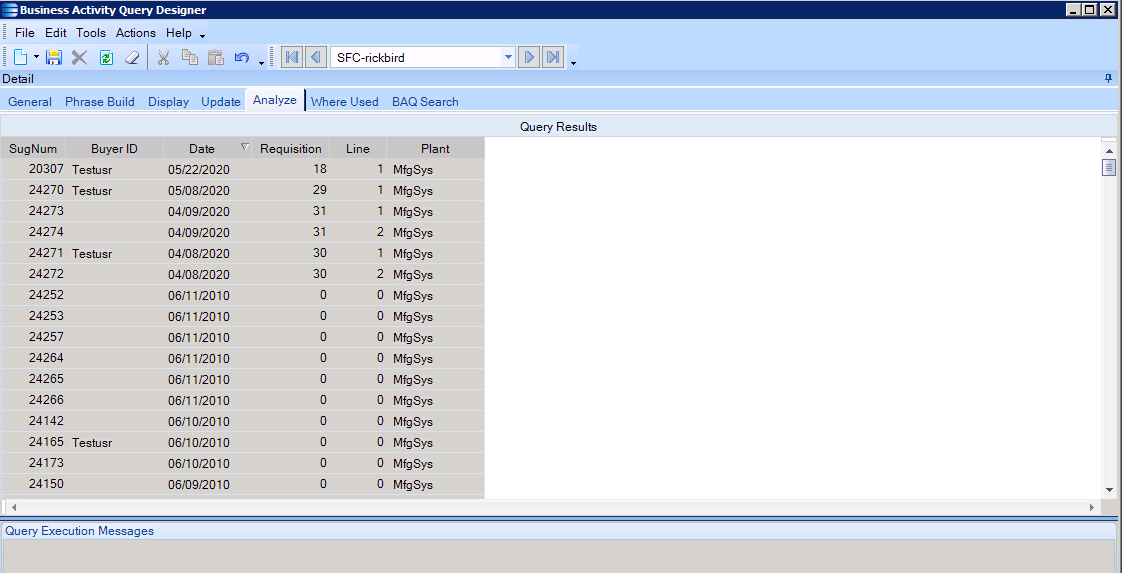Image resolution: width=1126 pixels, height=573 pixels.
Task: Open the New icon's dropdown arrow
Action: pos(36,57)
